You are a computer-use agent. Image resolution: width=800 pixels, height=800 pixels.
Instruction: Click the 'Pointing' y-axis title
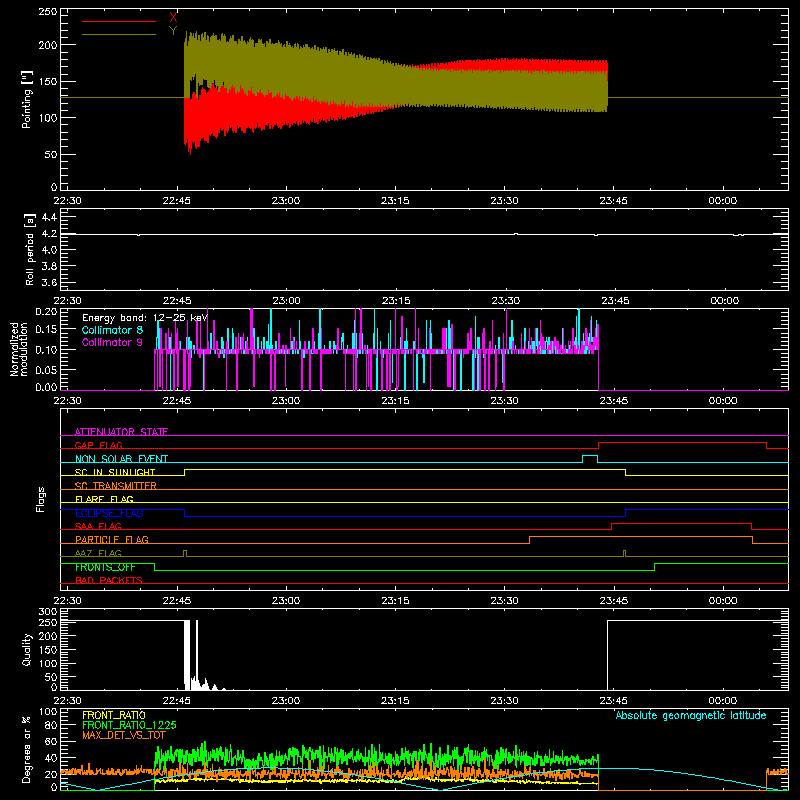[27, 99]
